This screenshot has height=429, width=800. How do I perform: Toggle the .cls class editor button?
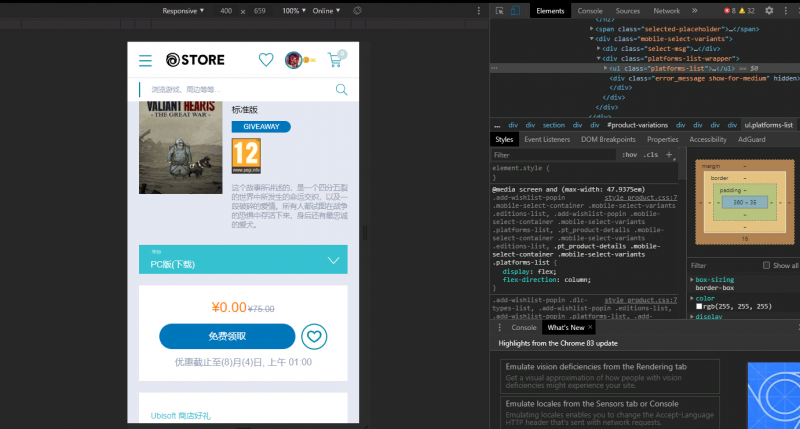[x=651, y=155]
